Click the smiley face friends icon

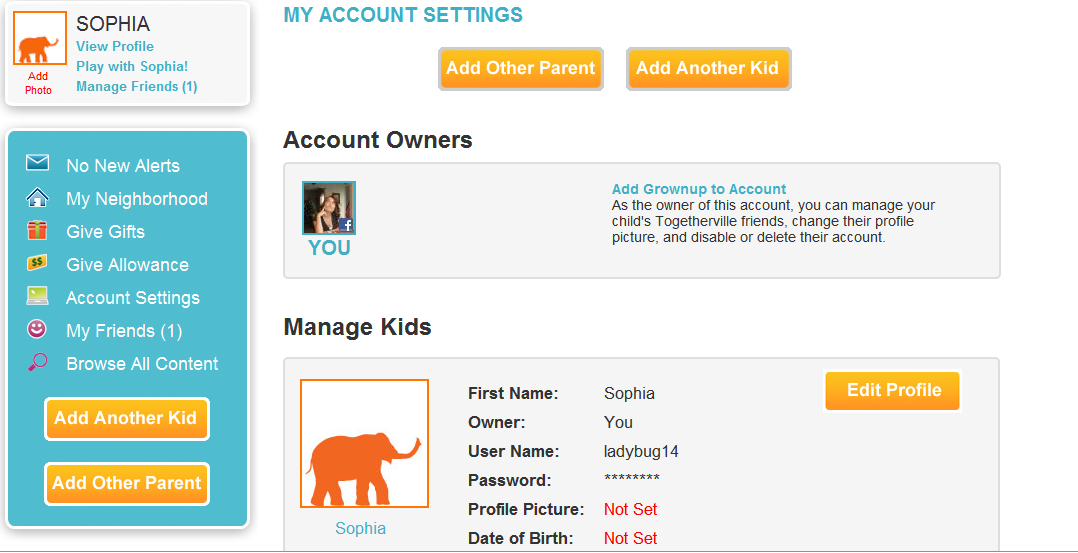coord(38,329)
